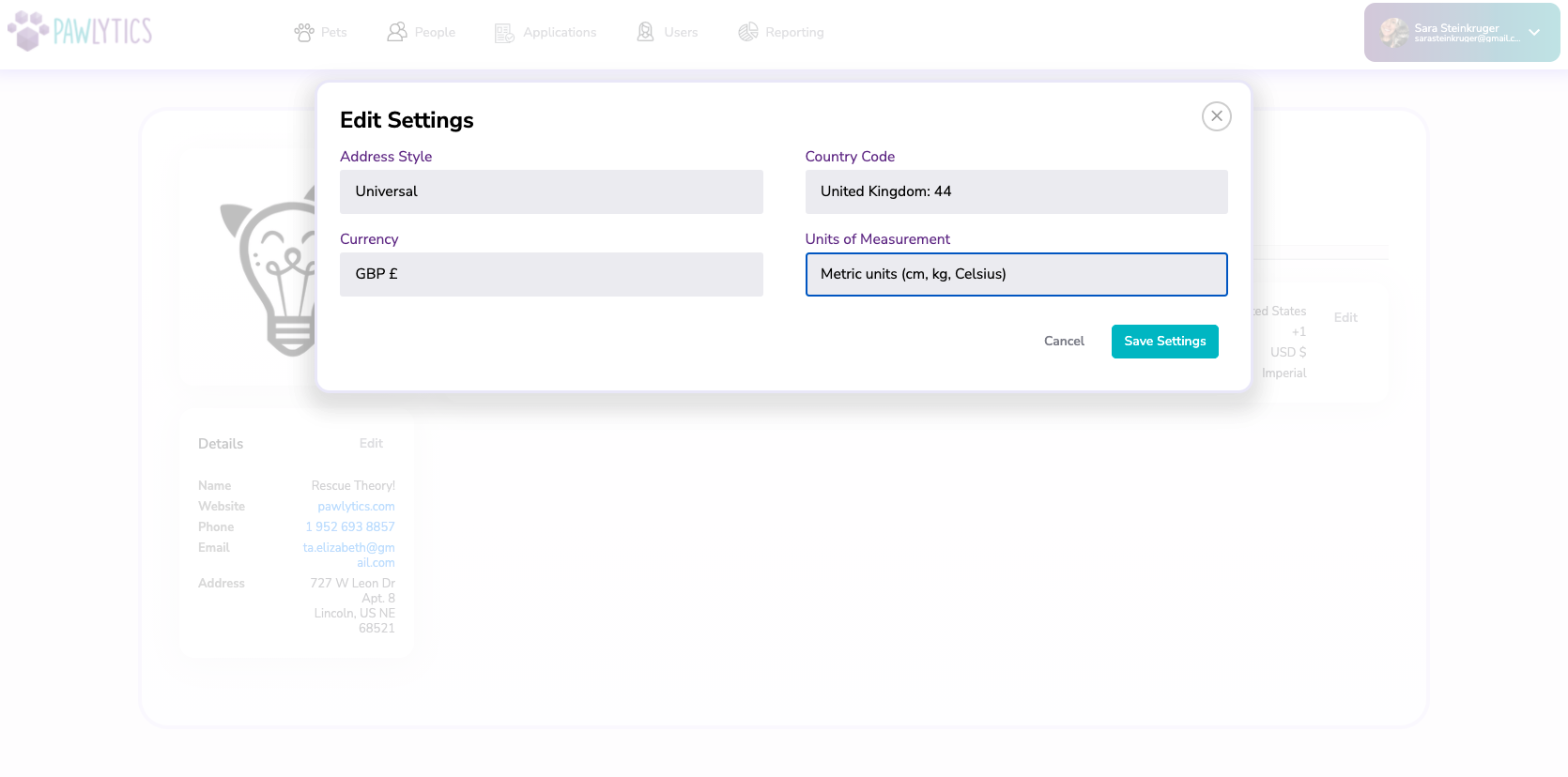
Task: Click the organization lightbulb cat logo
Action: [x=270, y=272]
